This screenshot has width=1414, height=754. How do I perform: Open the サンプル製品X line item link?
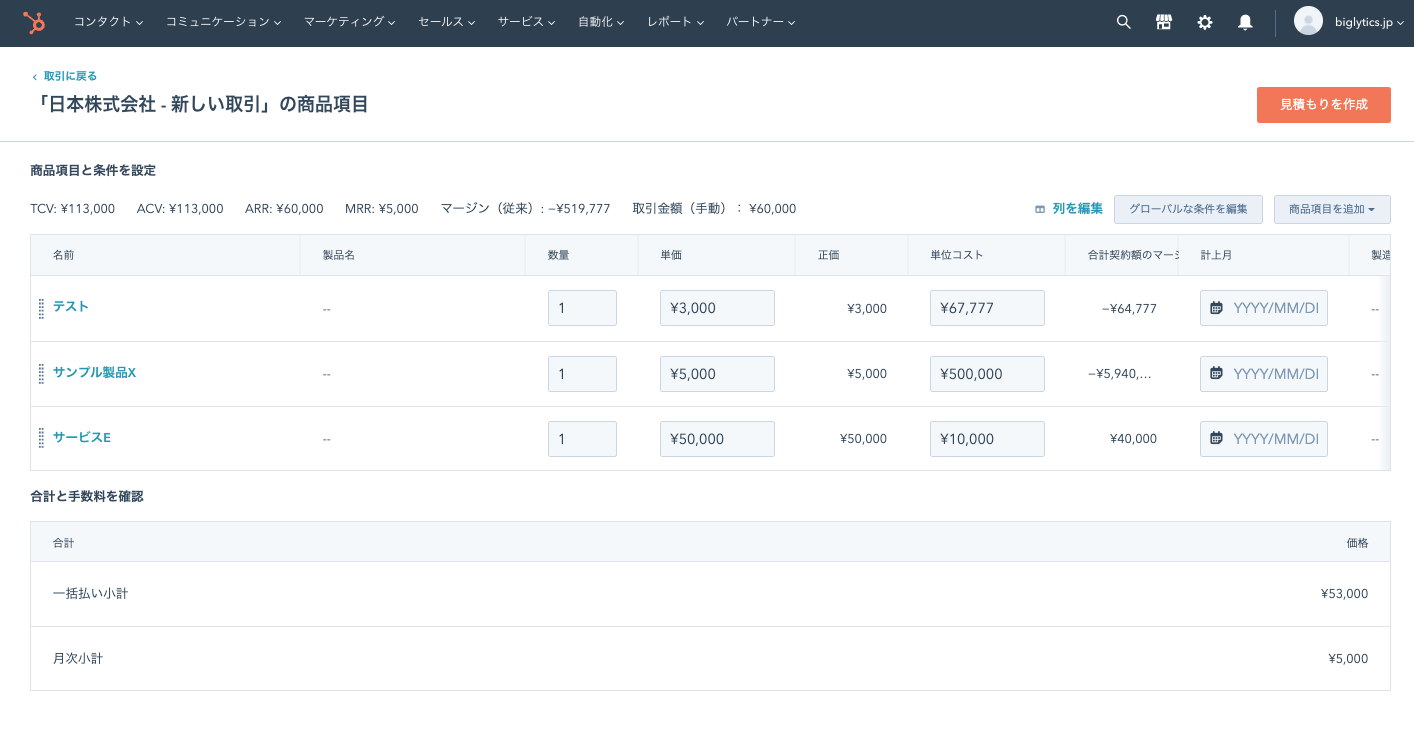coord(94,372)
